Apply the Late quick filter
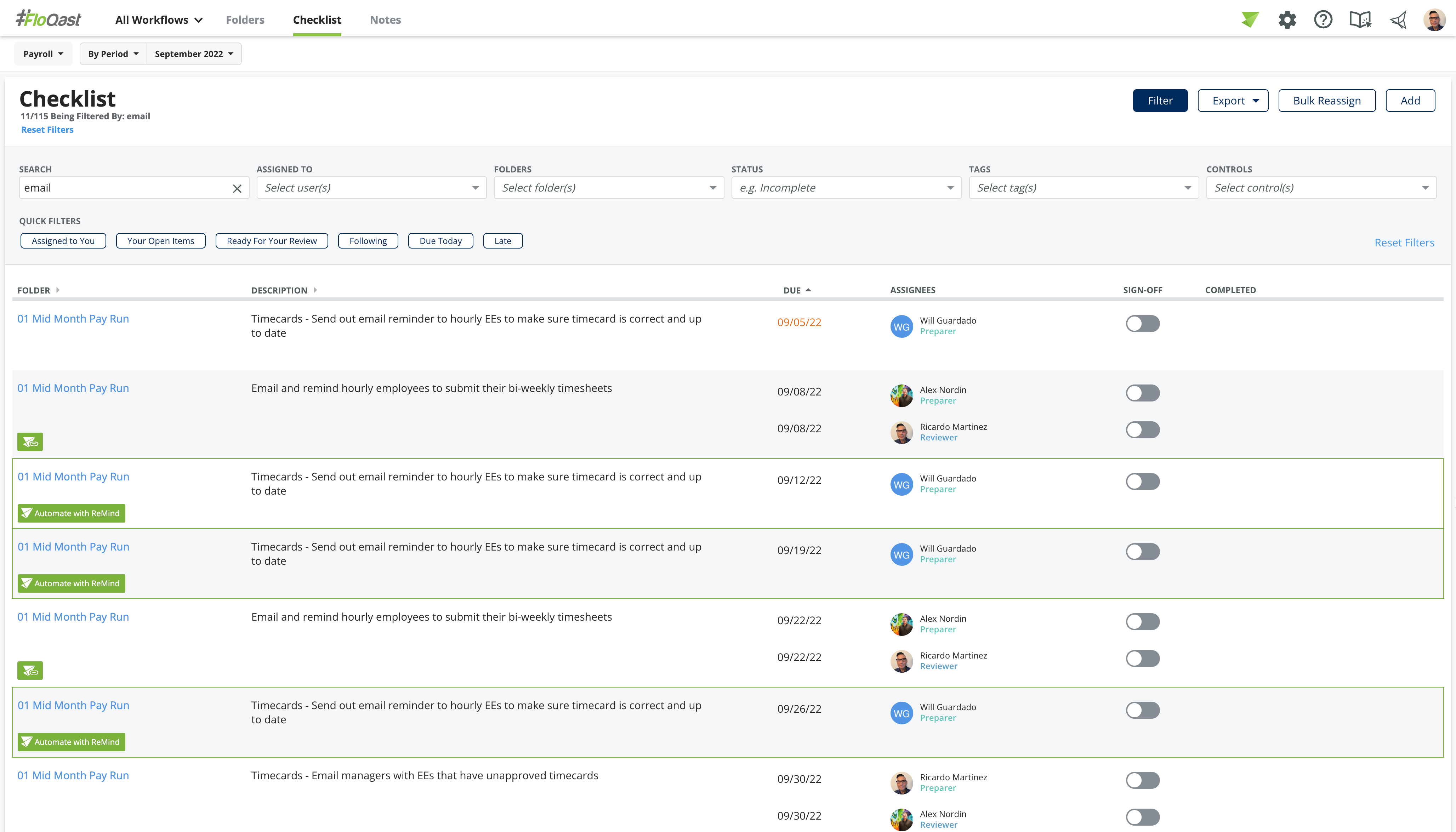 (503, 240)
